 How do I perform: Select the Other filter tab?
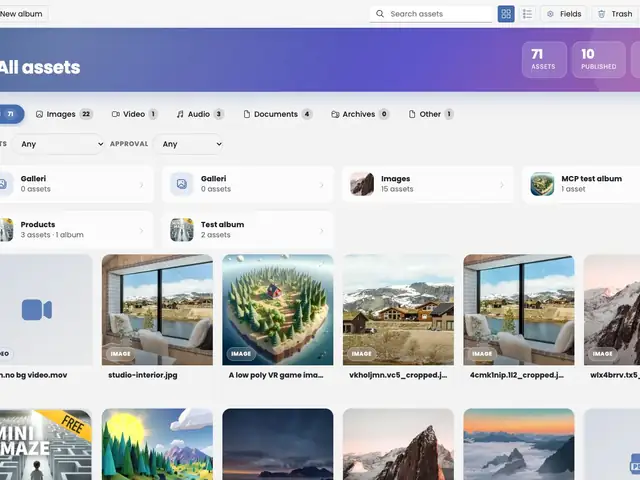click(x=431, y=114)
